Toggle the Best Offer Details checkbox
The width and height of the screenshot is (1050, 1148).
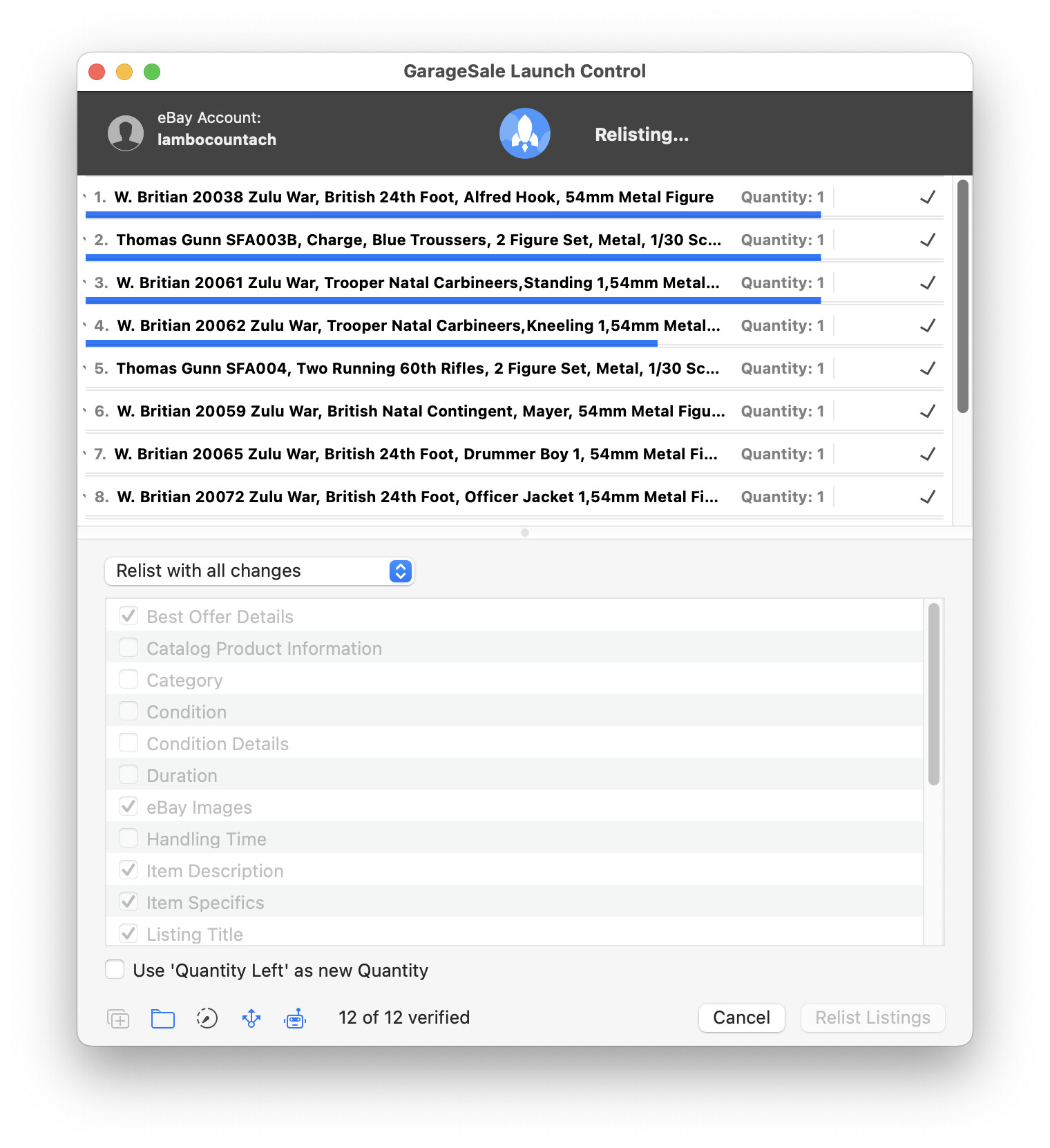128,615
